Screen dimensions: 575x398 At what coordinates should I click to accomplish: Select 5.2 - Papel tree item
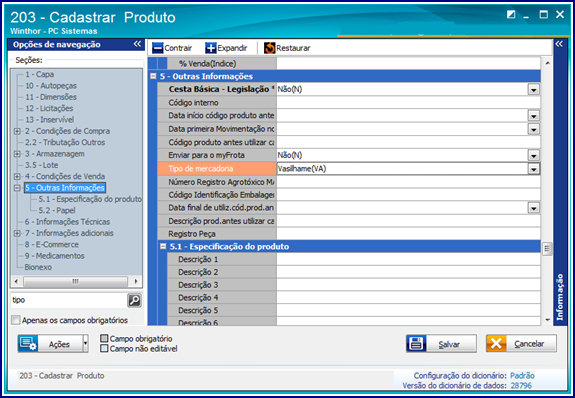57,211
